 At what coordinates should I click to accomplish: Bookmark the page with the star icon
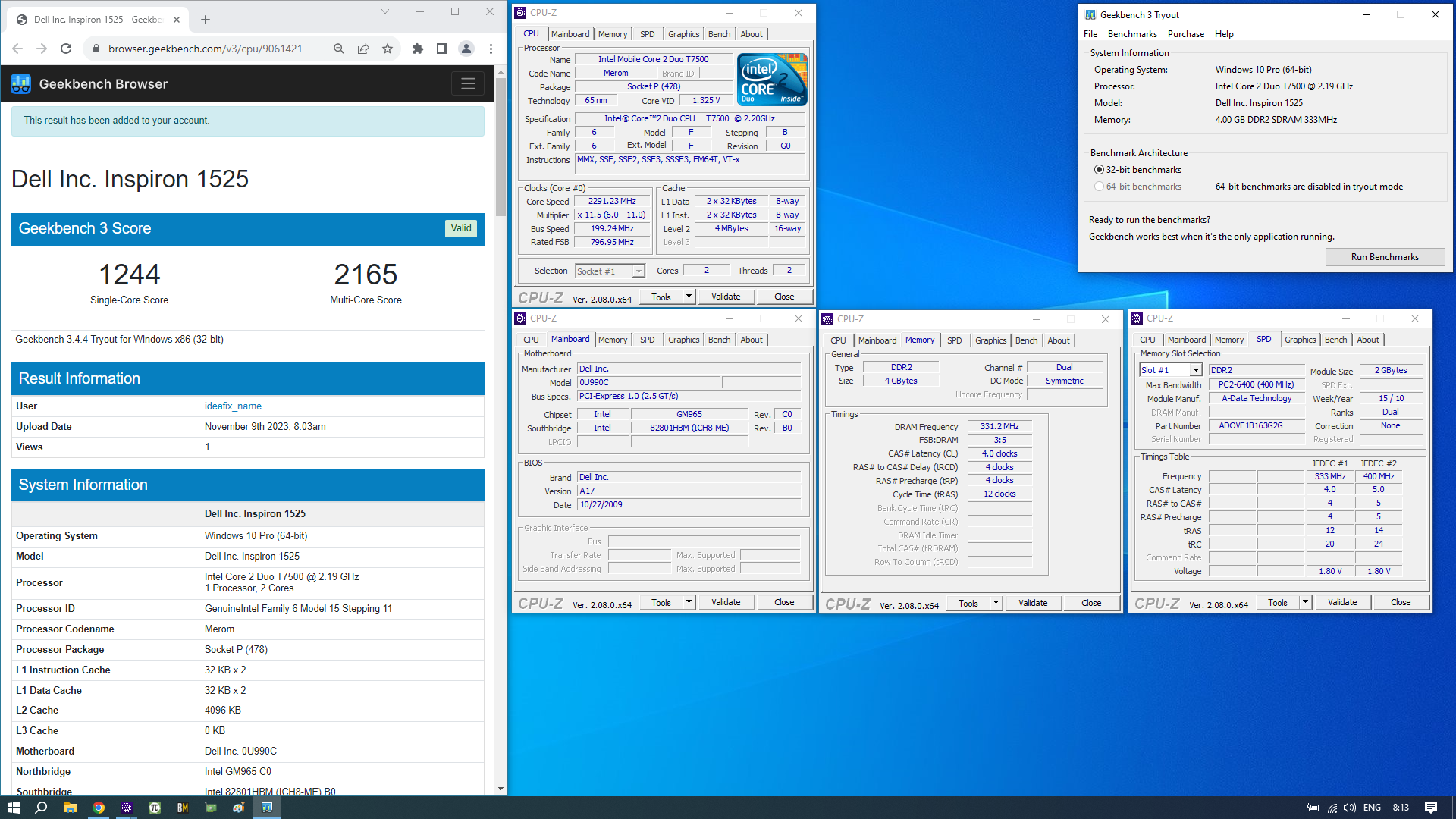click(x=388, y=49)
